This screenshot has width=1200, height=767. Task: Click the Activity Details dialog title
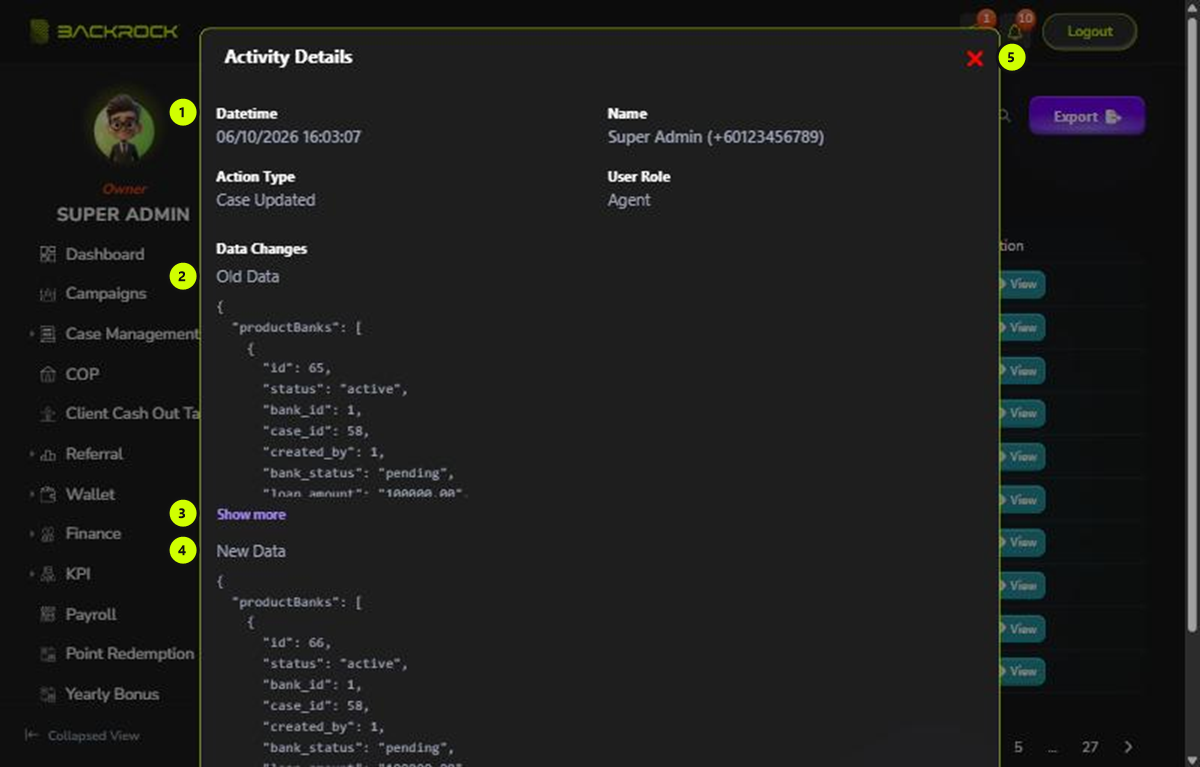288,57
